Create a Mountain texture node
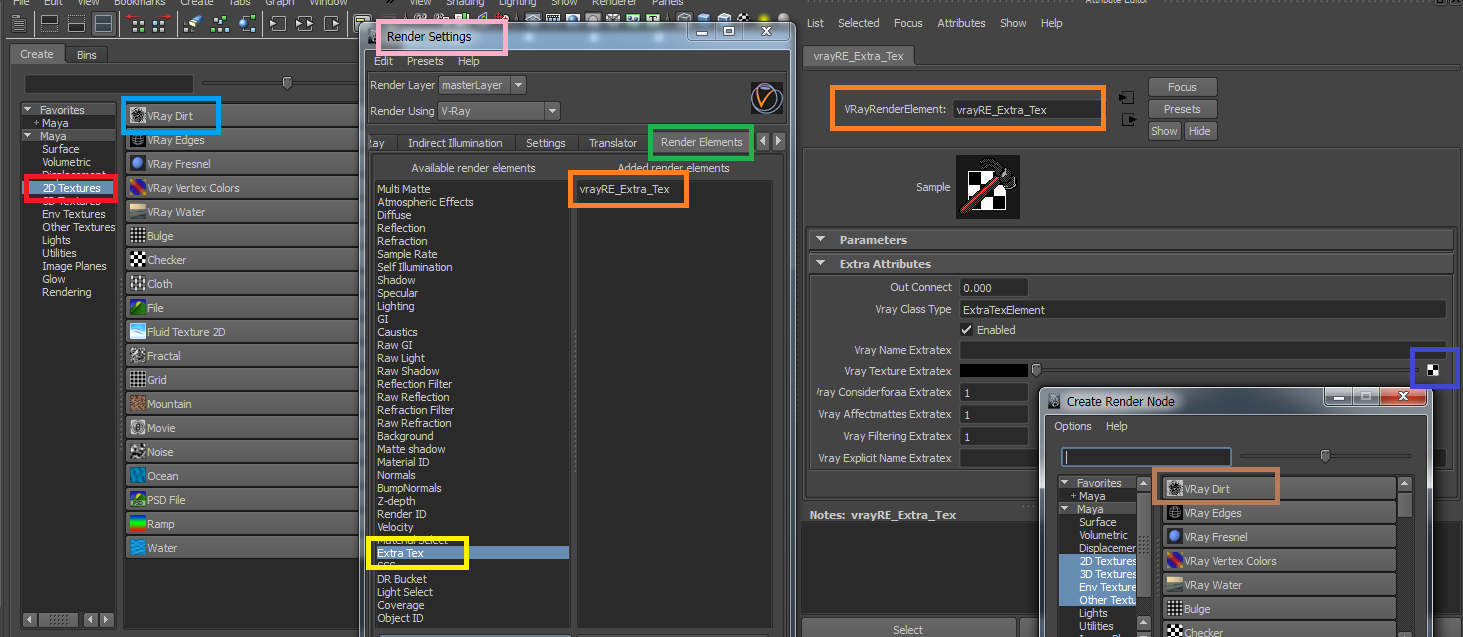 pos(241,404)
